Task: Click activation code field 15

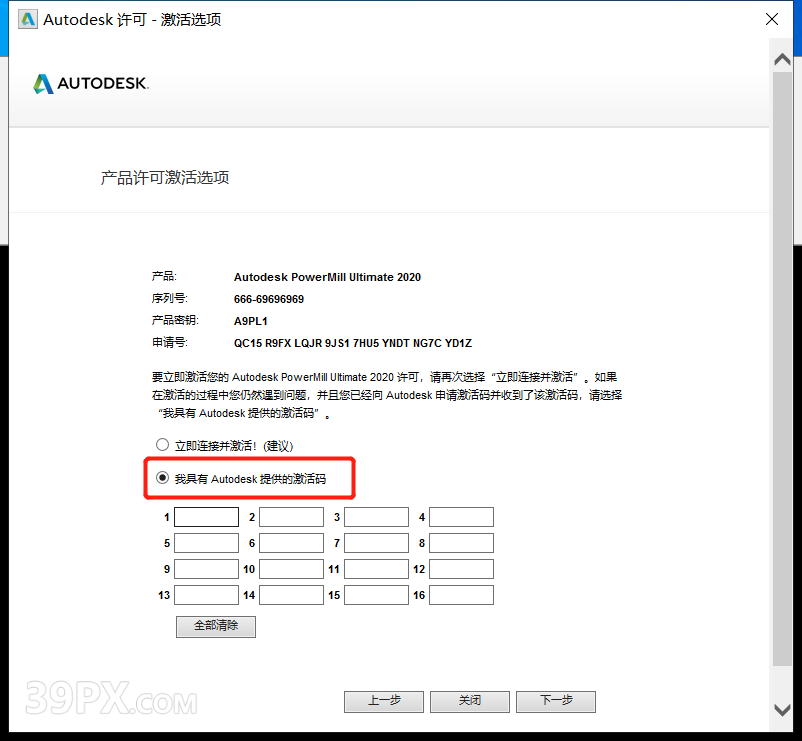Action: (376, 595)
